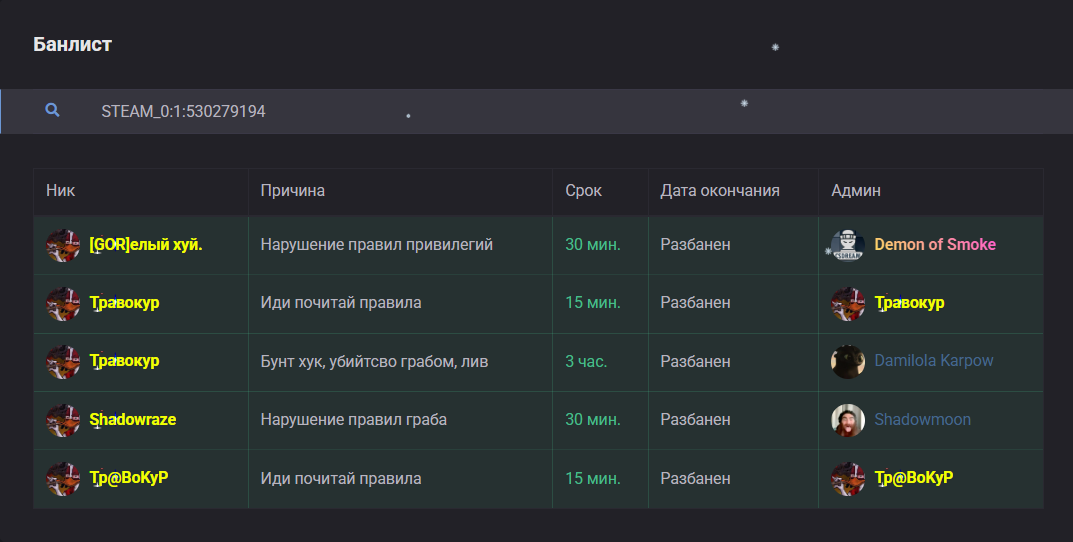Open admin name Тр@ВоКуР in last row
This screenshot has width=1073, height=542.
click(914, 478)
